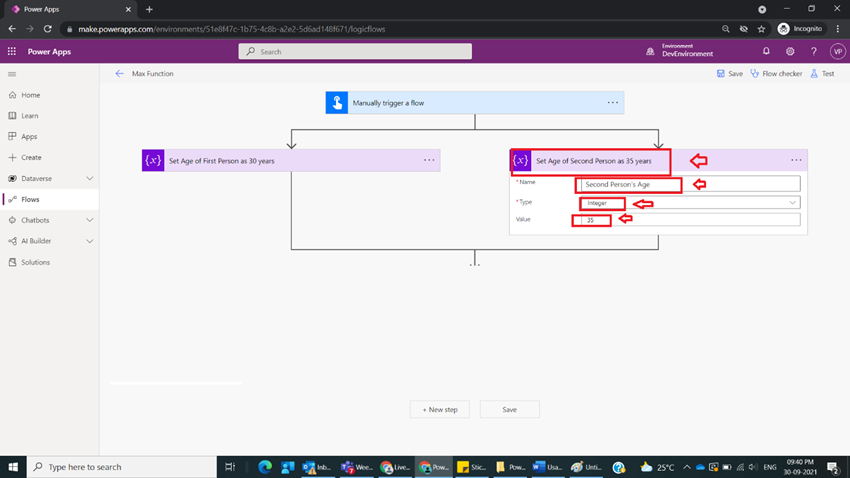This screenshot has height=478, width=850.
Task: Click the Power Apps search box
Action: coord(355,51)
